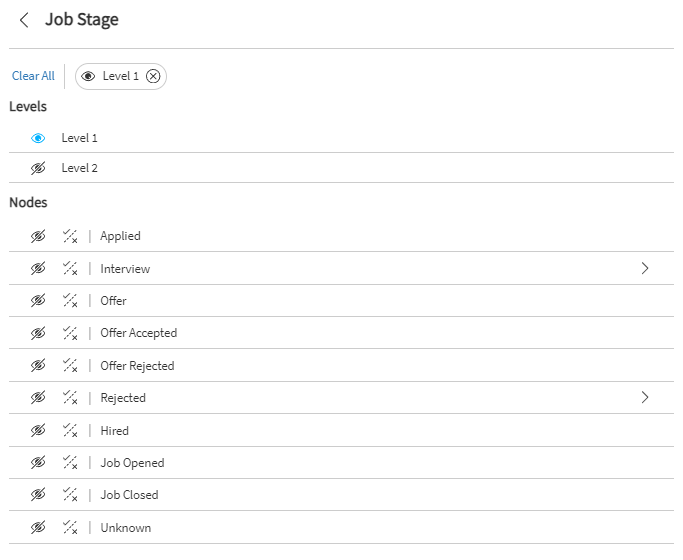Toggle visibility of the Applied node
The image size is (683, 560).
click(38, 236)
